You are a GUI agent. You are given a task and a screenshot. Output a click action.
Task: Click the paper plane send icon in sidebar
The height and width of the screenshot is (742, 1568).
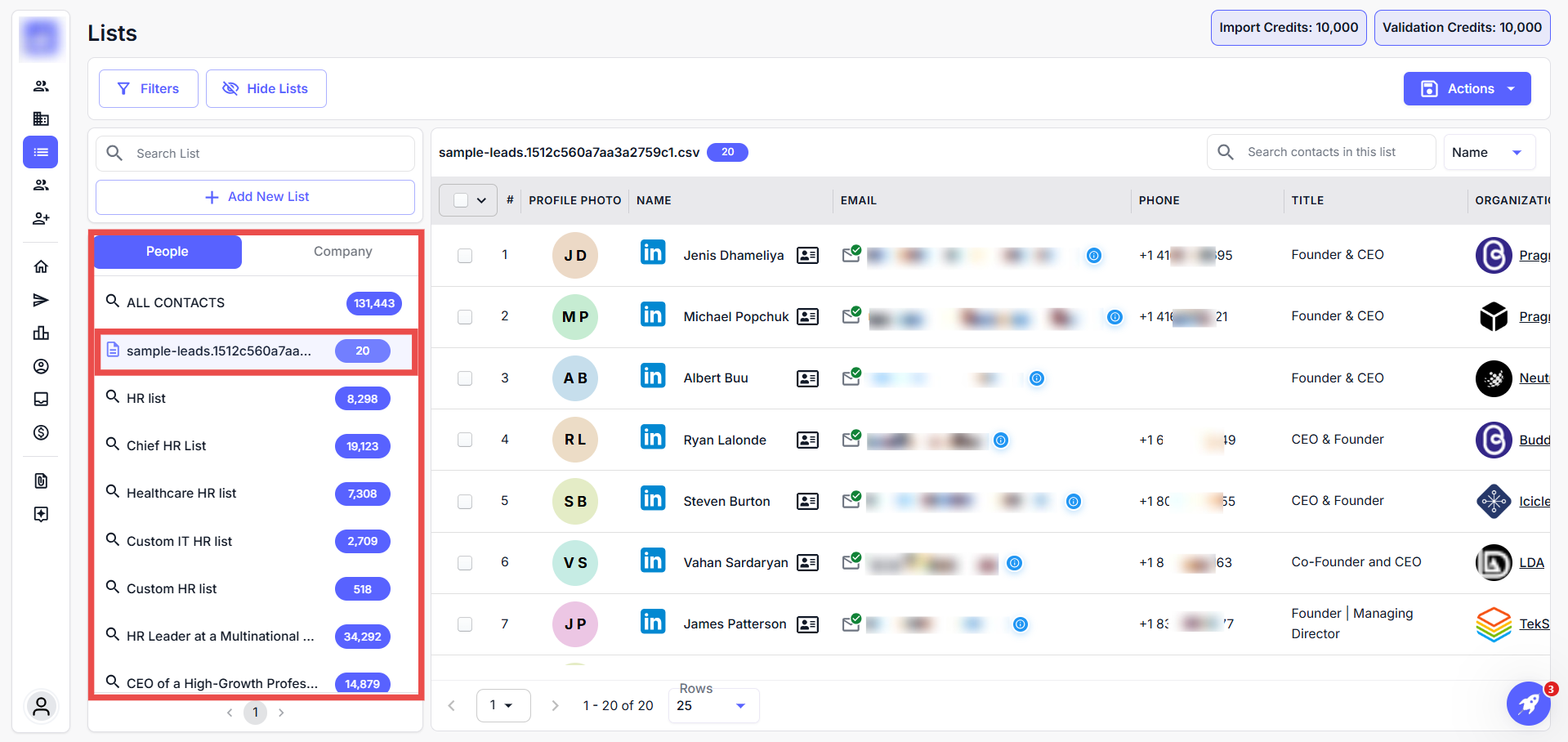pos(41,300)
